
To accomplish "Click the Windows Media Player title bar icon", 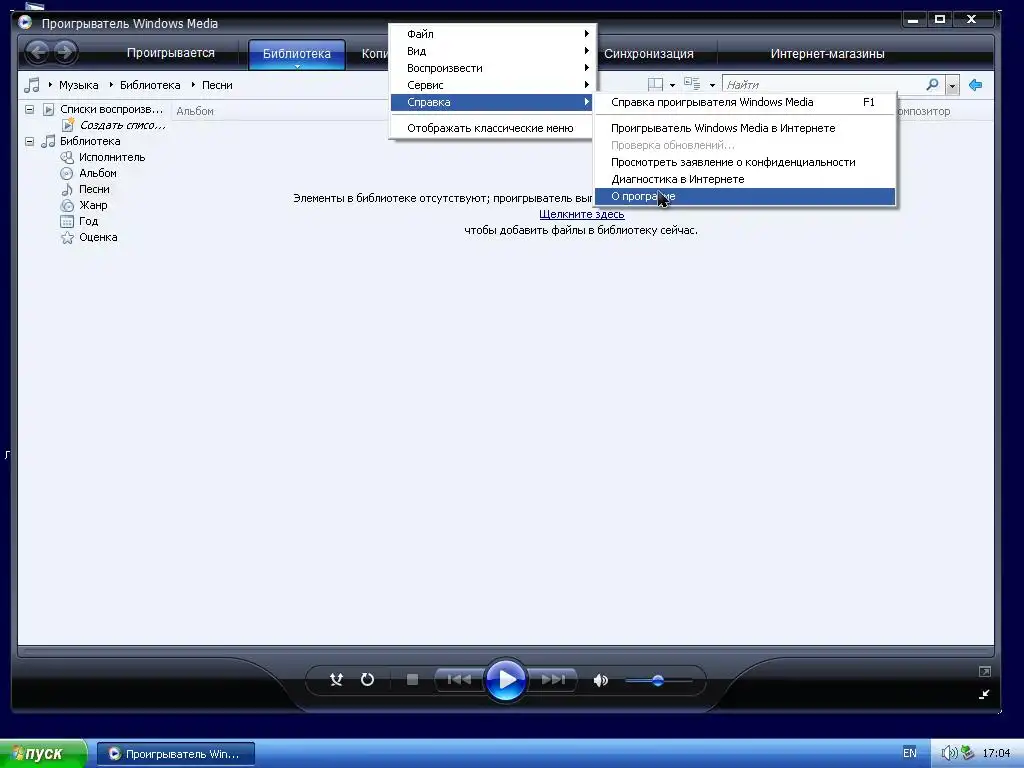I will [25, 23].
